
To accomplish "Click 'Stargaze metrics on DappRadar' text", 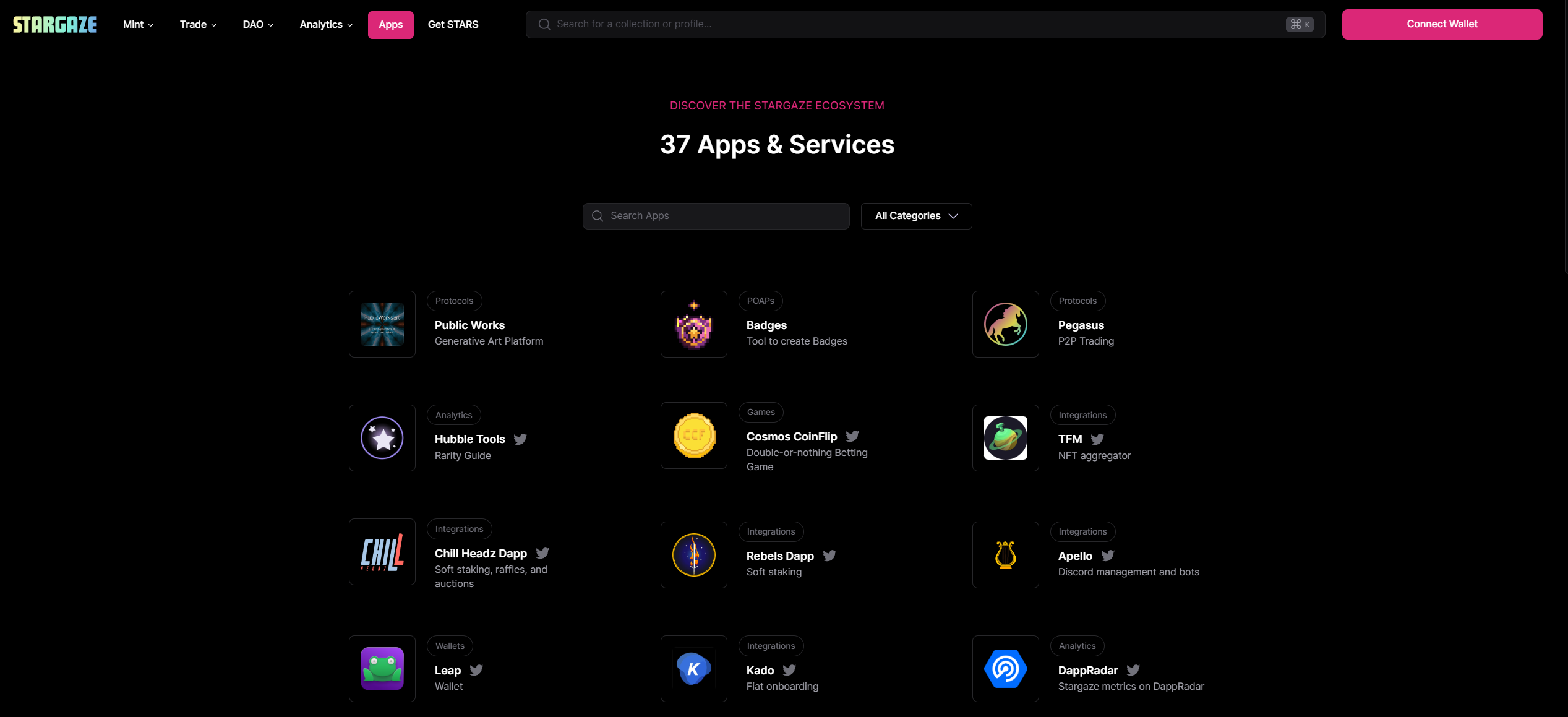I will click(1131, 687).
